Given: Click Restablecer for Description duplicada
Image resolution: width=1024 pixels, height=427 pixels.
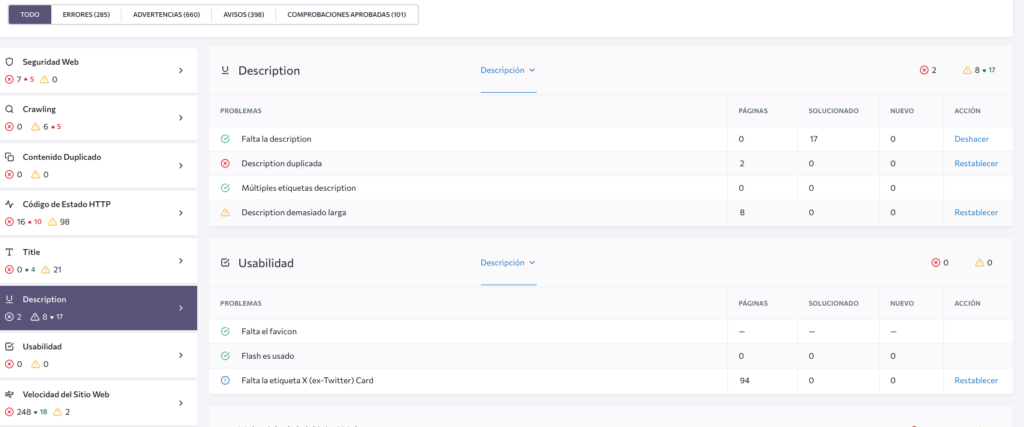Looking at the screenshot, I should tap(976, 163).
